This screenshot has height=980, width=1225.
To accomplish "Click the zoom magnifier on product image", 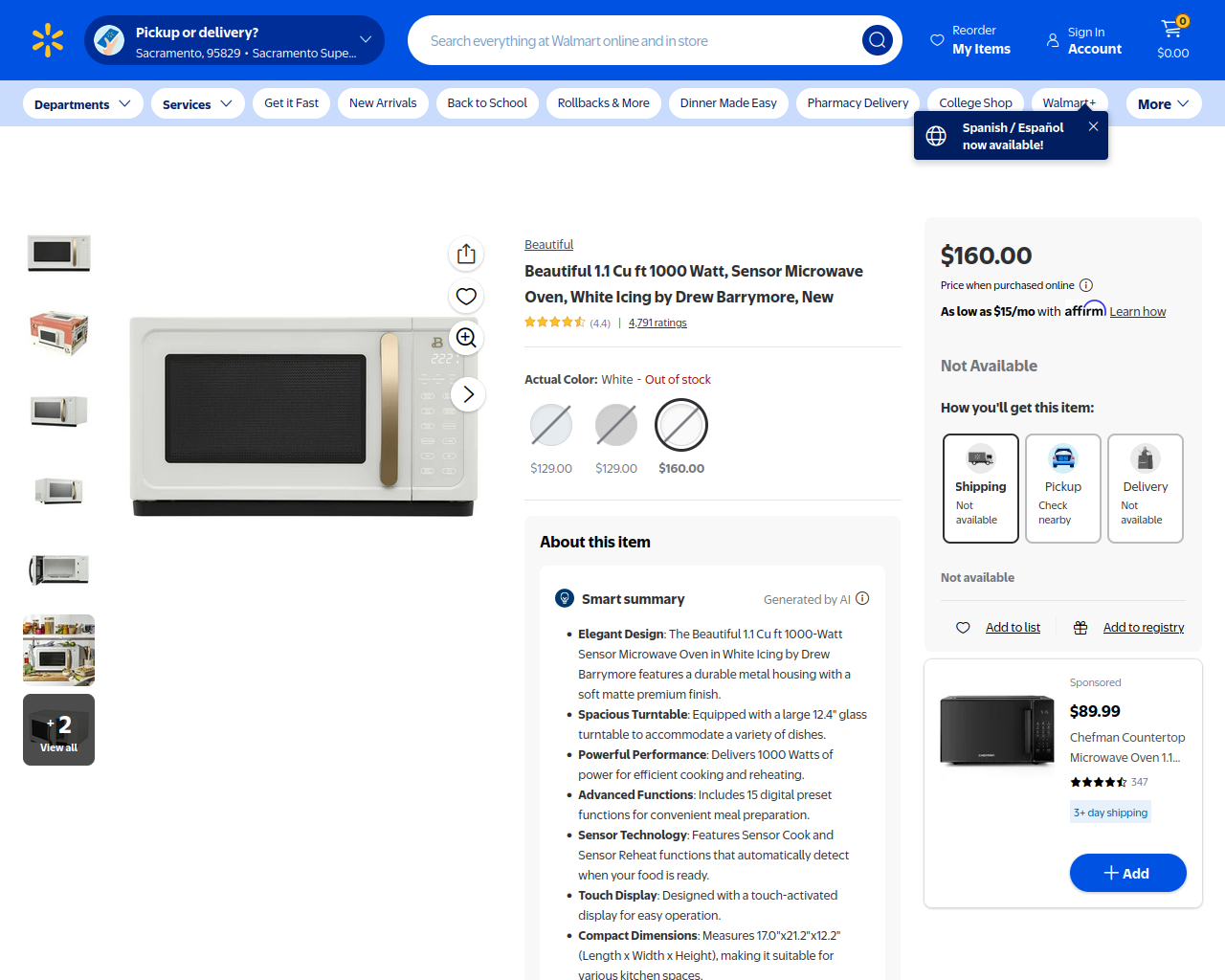I will (466, 338).
